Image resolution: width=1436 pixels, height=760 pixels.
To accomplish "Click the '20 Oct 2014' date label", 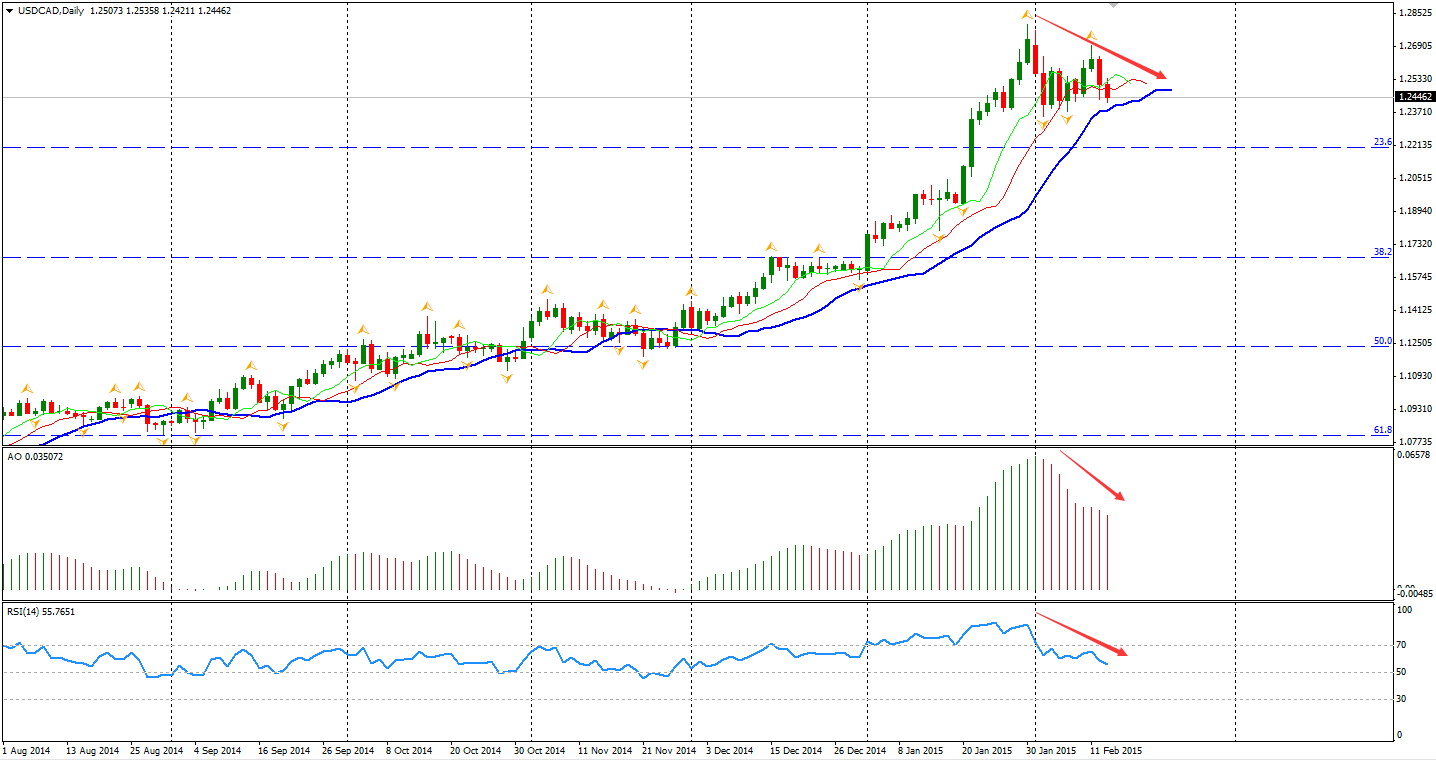I will pyautogui.click(x=474, y=749).
